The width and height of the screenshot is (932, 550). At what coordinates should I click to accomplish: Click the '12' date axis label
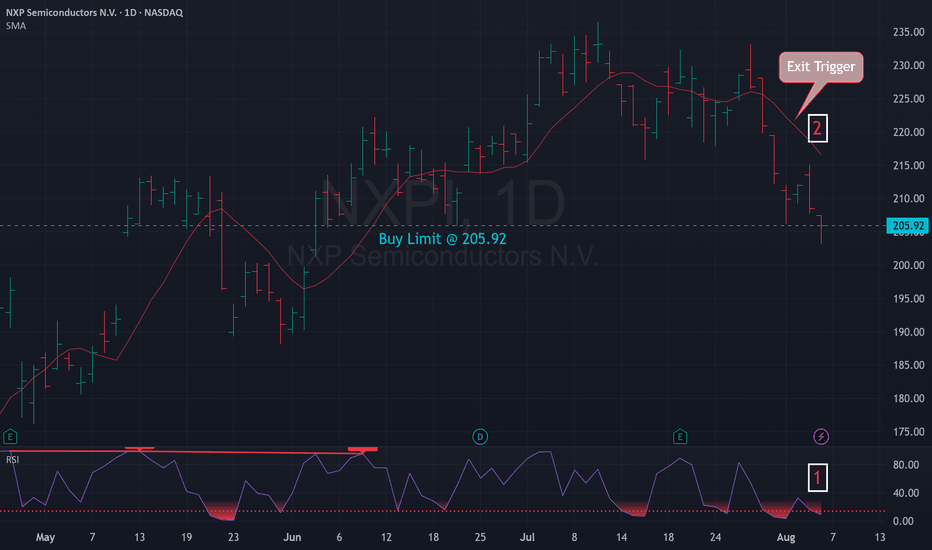[386, 538]
